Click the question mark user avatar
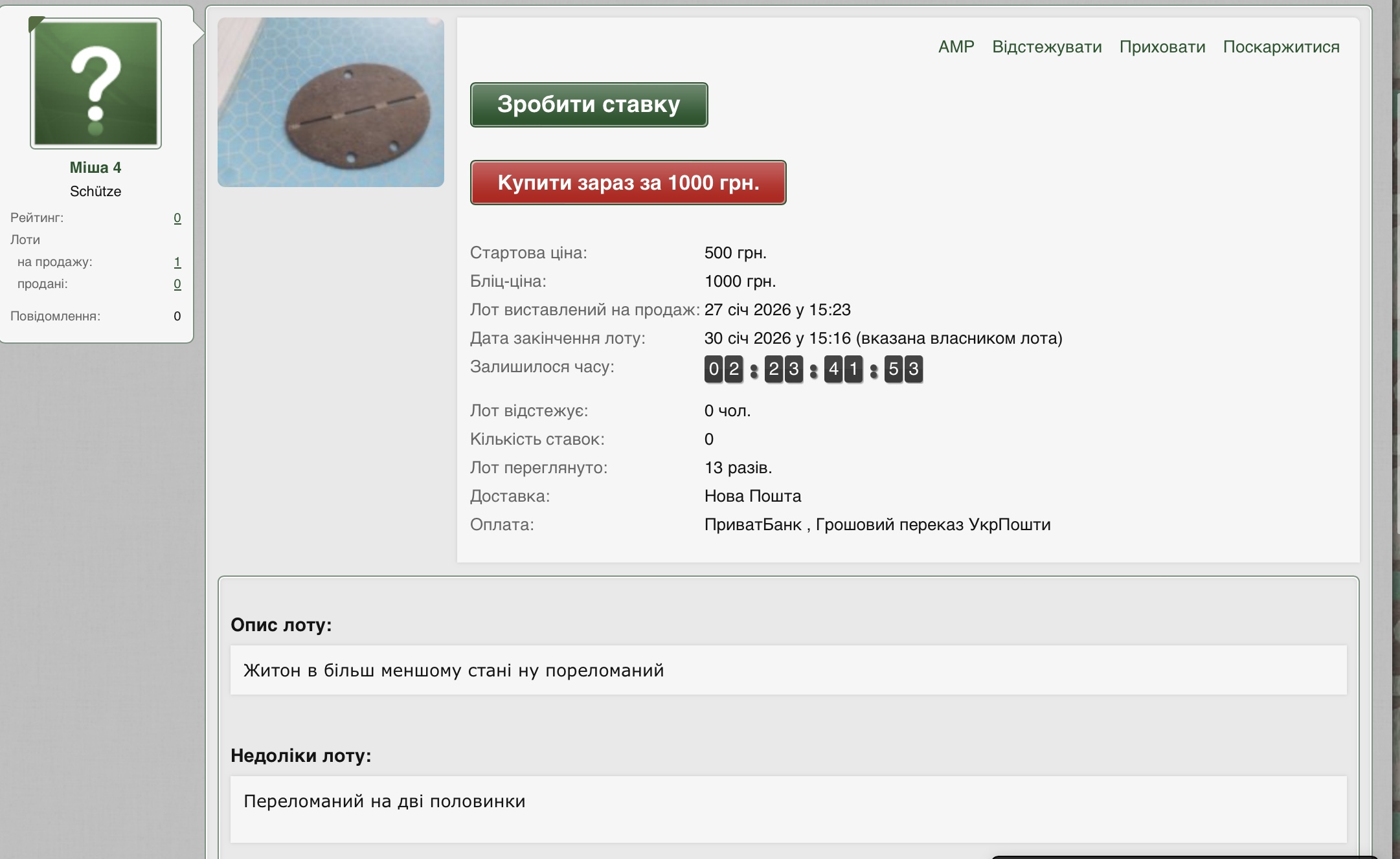This screenshot has height=859, width=1400. tap(96, 84)
